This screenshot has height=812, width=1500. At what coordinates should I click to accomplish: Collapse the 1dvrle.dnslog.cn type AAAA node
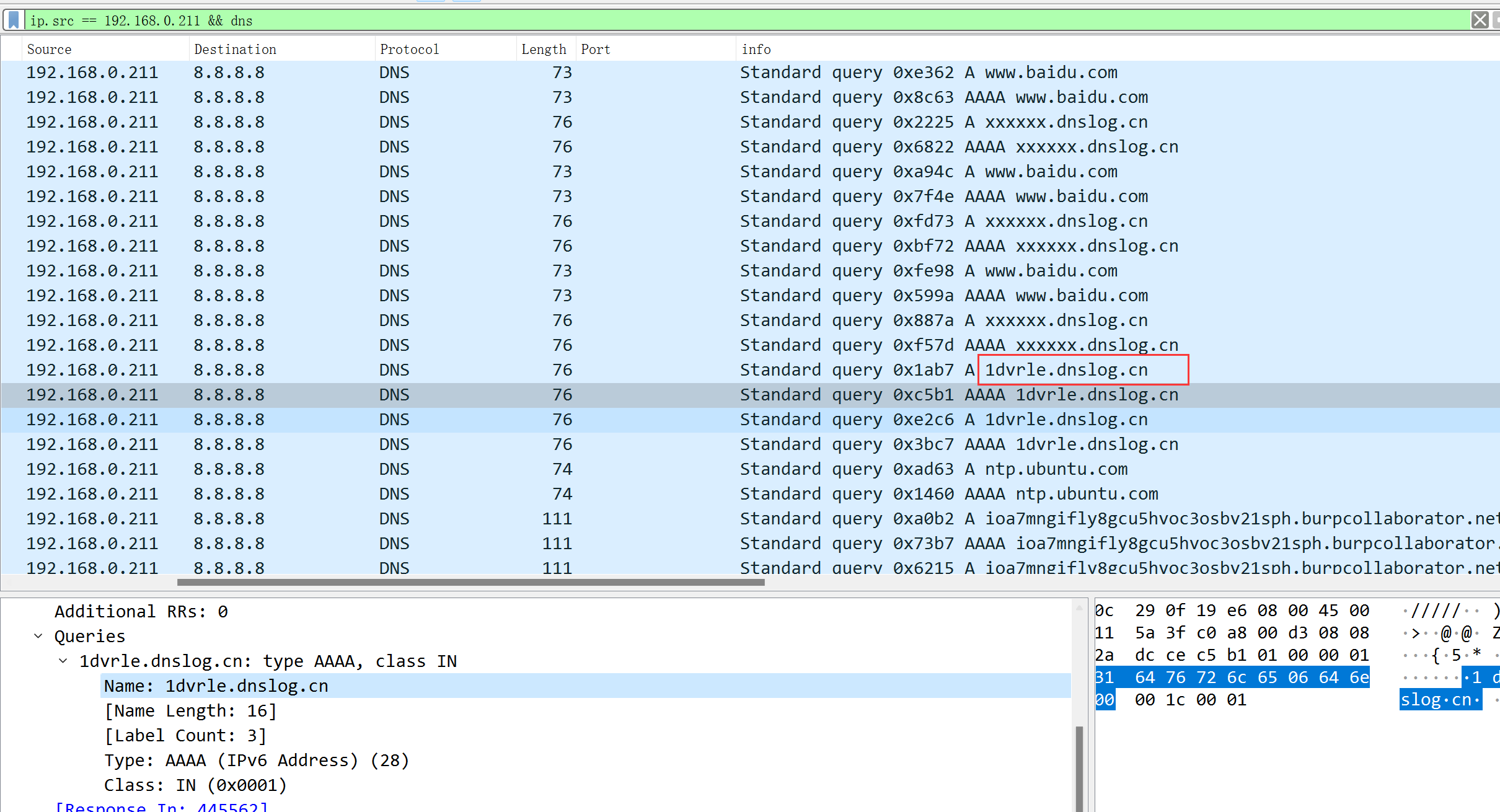click(63, 661)
